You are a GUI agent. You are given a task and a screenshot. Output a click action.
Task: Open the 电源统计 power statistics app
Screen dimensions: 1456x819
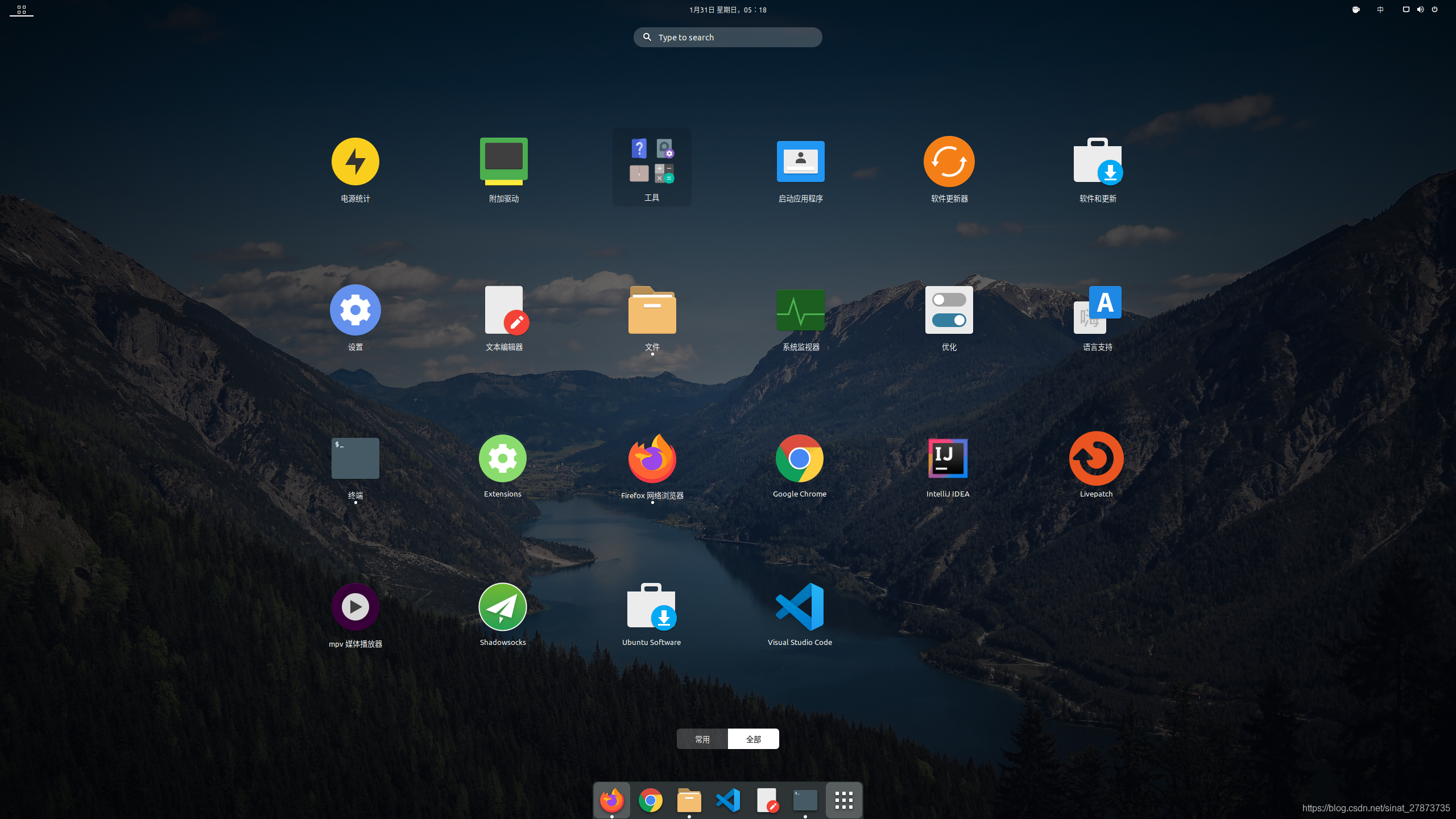(355, 169)
